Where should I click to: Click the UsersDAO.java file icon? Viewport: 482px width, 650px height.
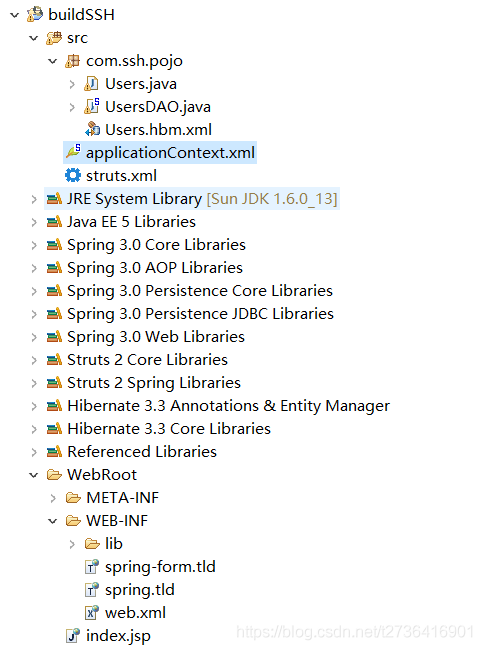click(92, 107)
